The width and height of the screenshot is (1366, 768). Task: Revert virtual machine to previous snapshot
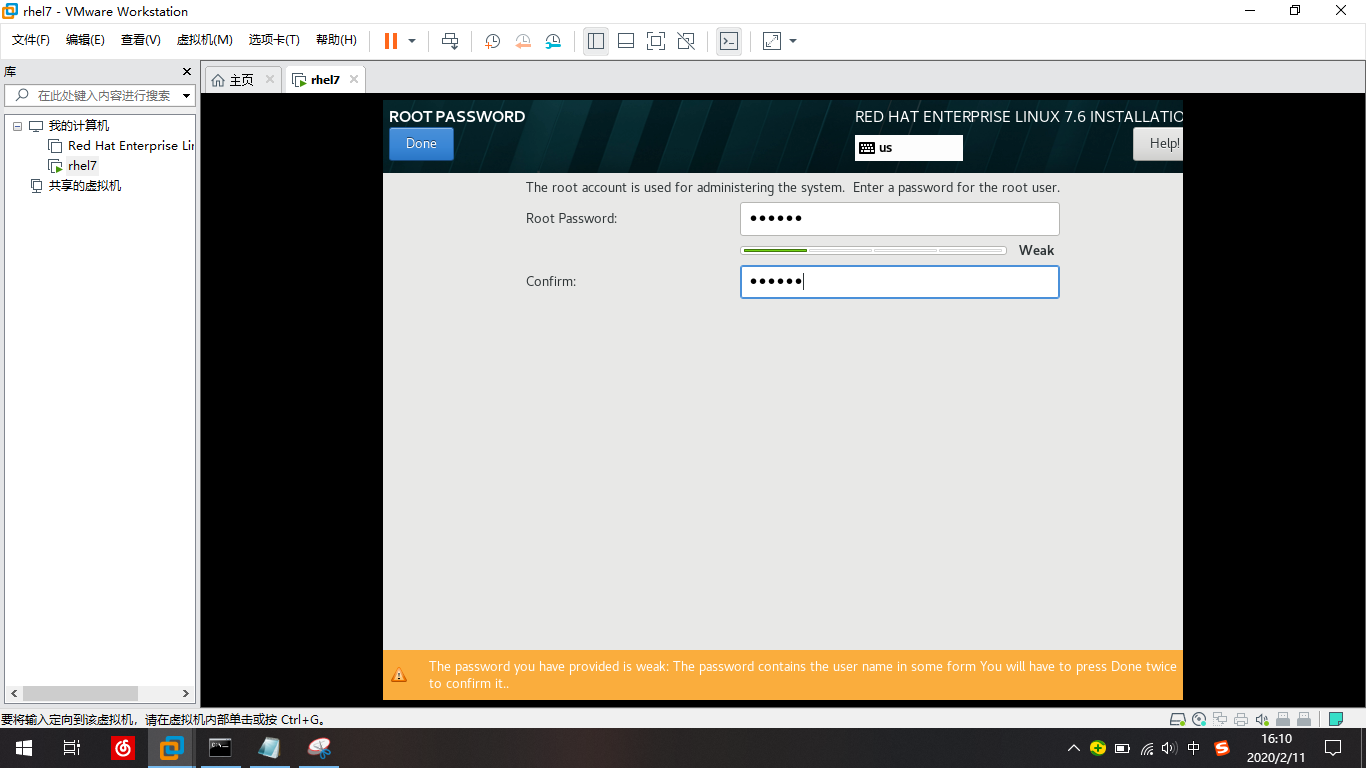point(523,41)
